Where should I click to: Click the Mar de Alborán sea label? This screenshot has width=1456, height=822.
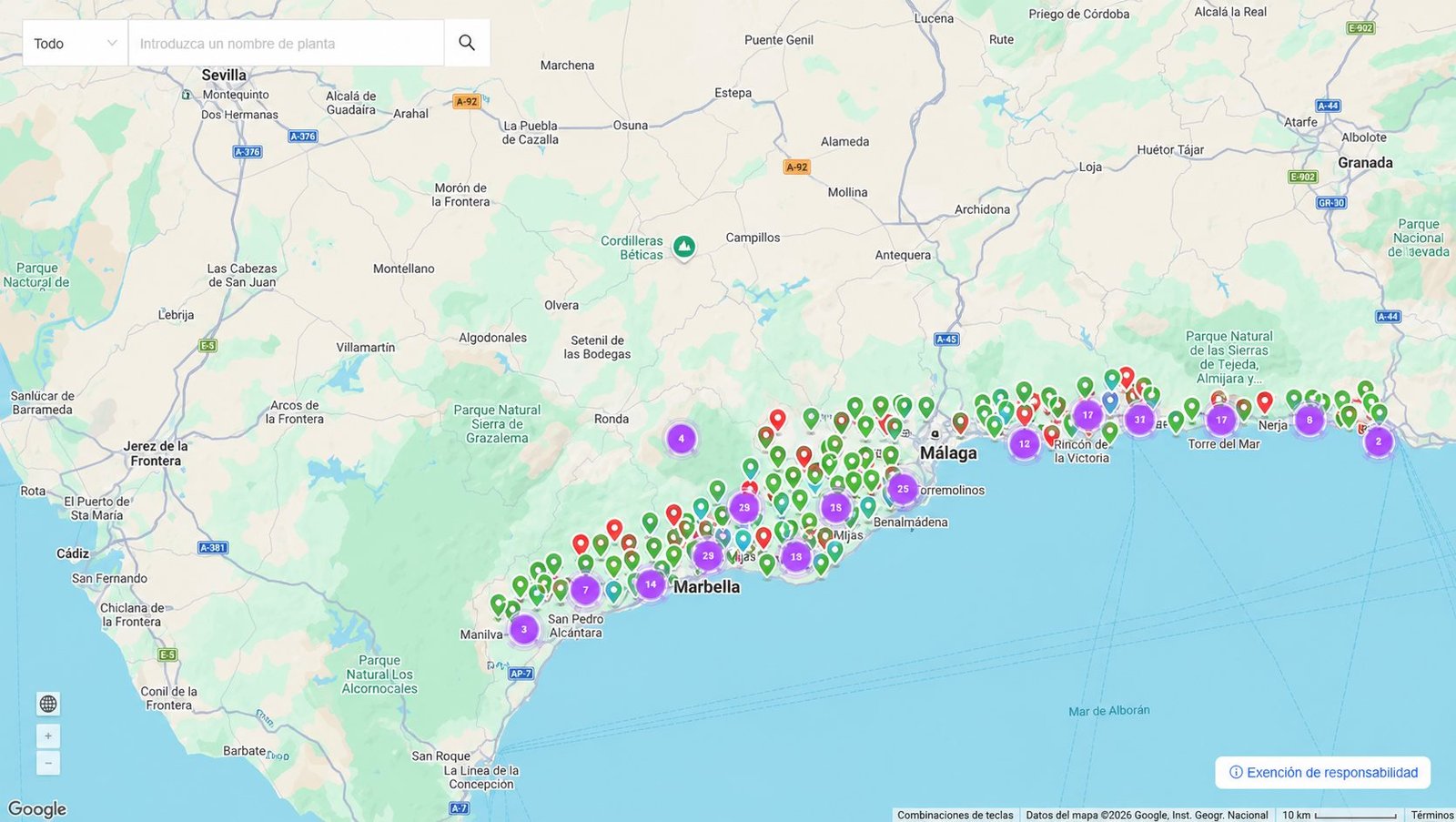pos(1109,710)
